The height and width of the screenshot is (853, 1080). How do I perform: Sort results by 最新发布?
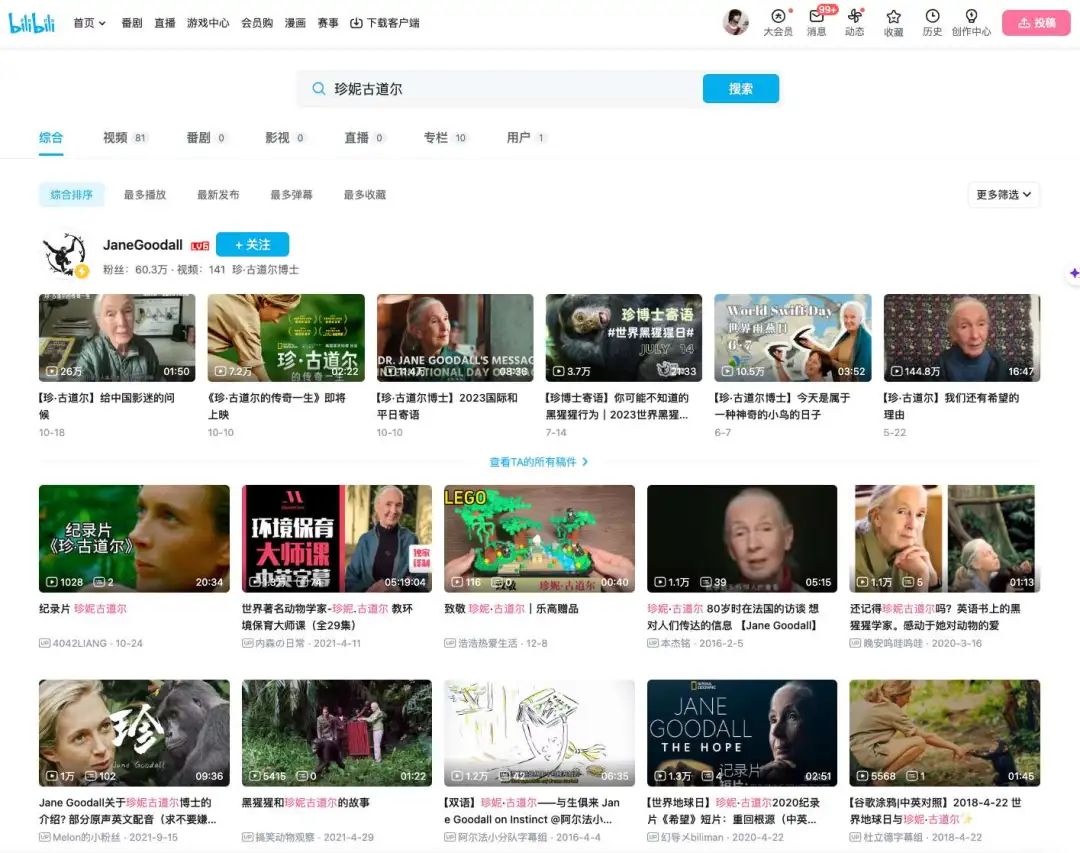(x=218, y=195)
